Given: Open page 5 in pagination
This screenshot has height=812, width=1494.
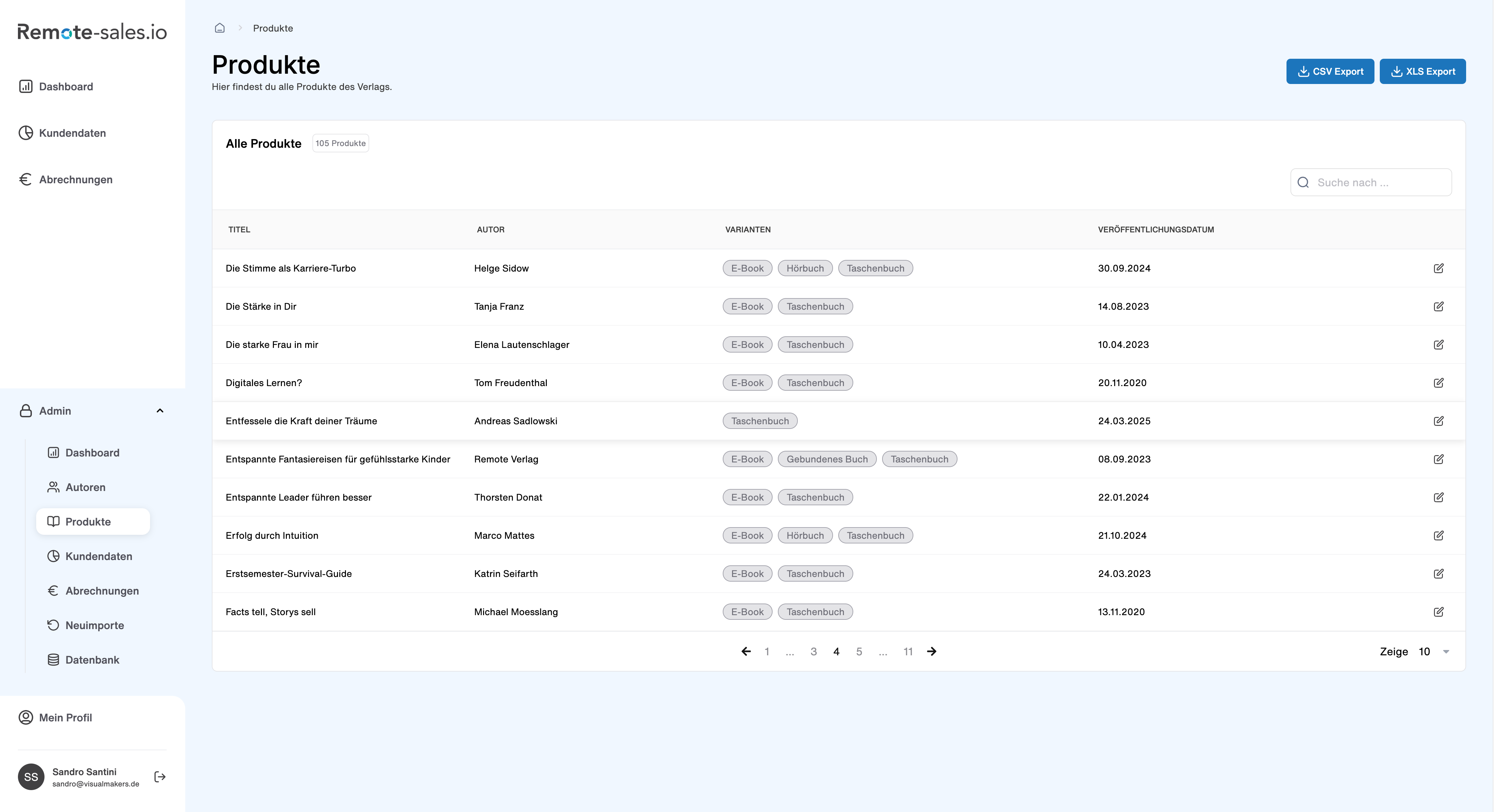Looking at the screenshot, I should 859,651.
